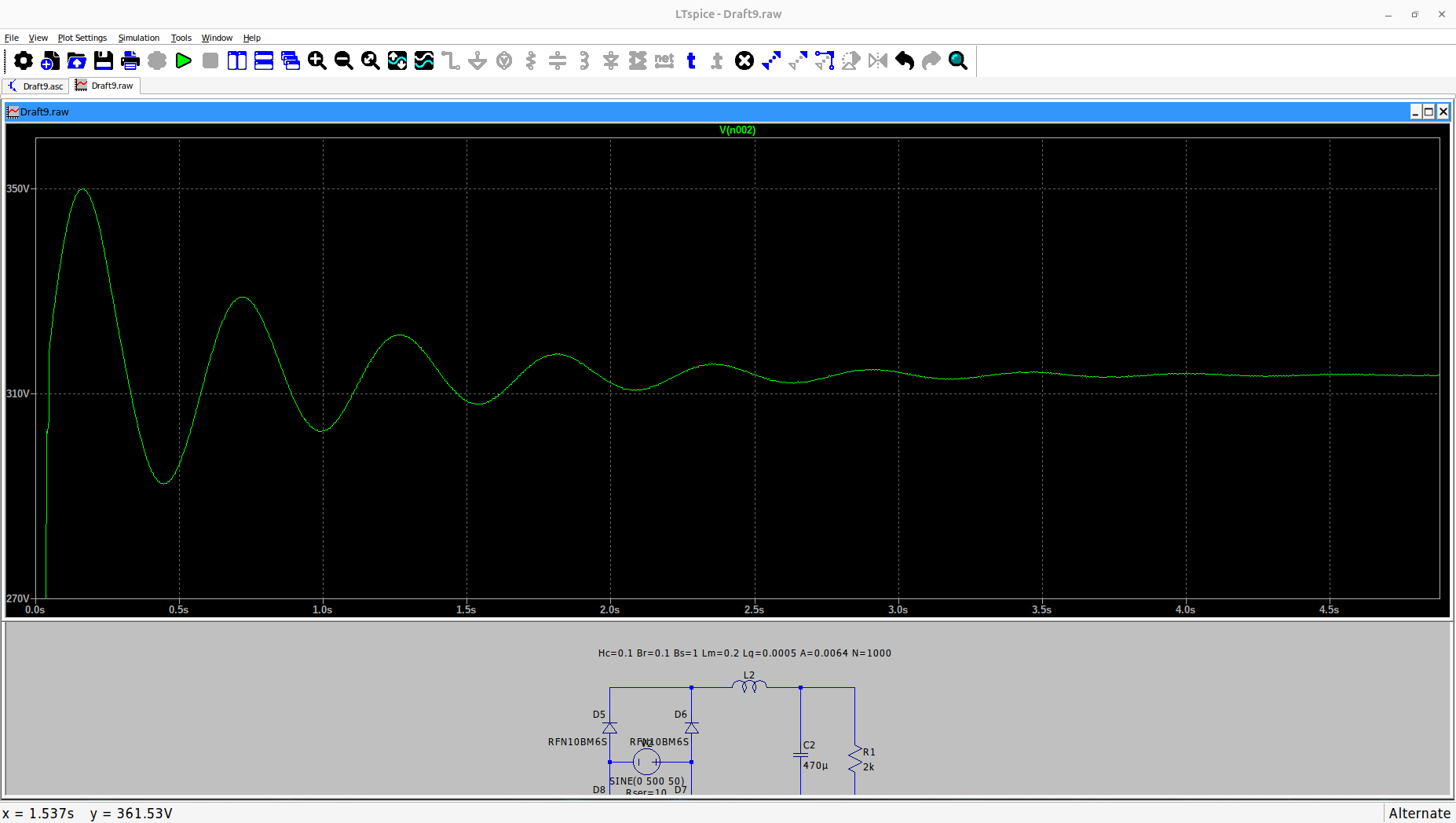Click the Find search icon in toolbar
The width and height of the screenshot is (1456, 823).
point(958,60)
